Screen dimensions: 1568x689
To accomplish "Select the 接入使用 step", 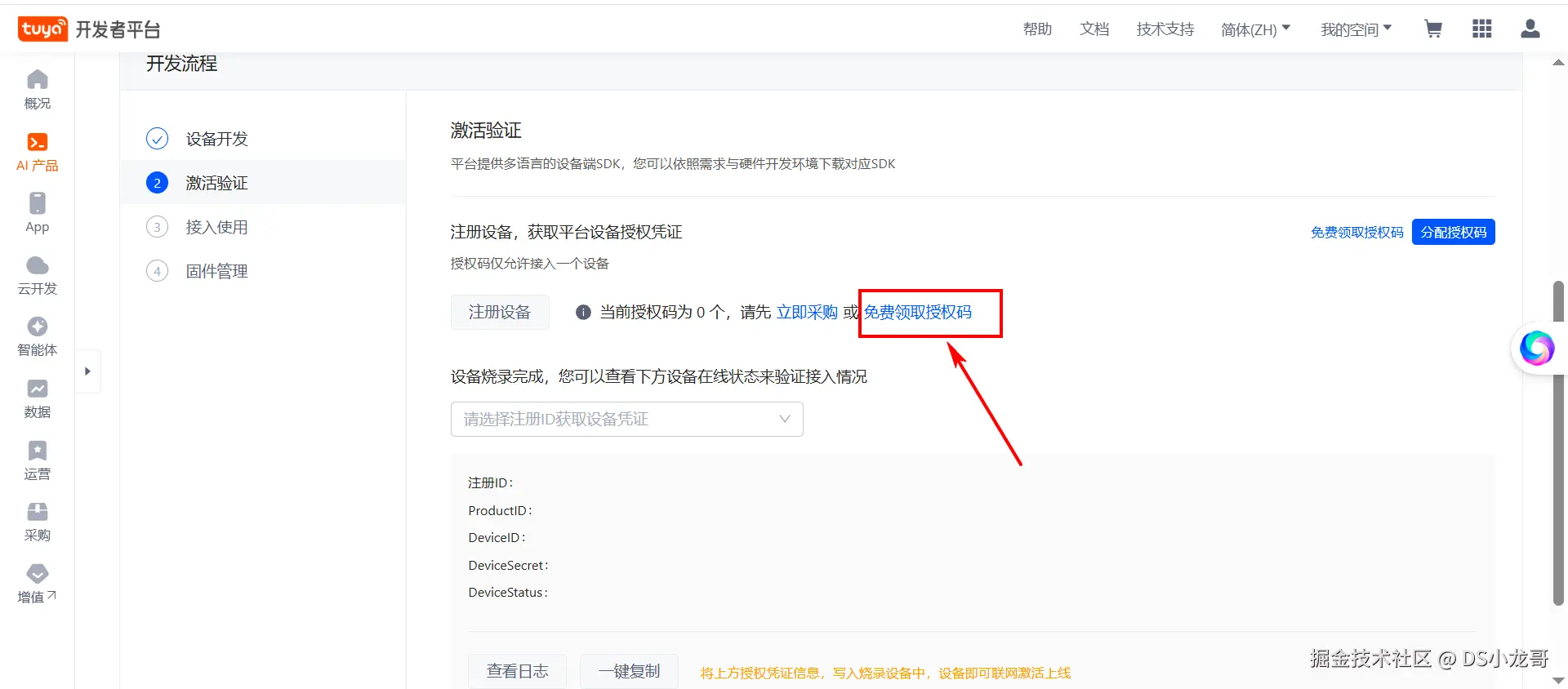I will [216, 227].
